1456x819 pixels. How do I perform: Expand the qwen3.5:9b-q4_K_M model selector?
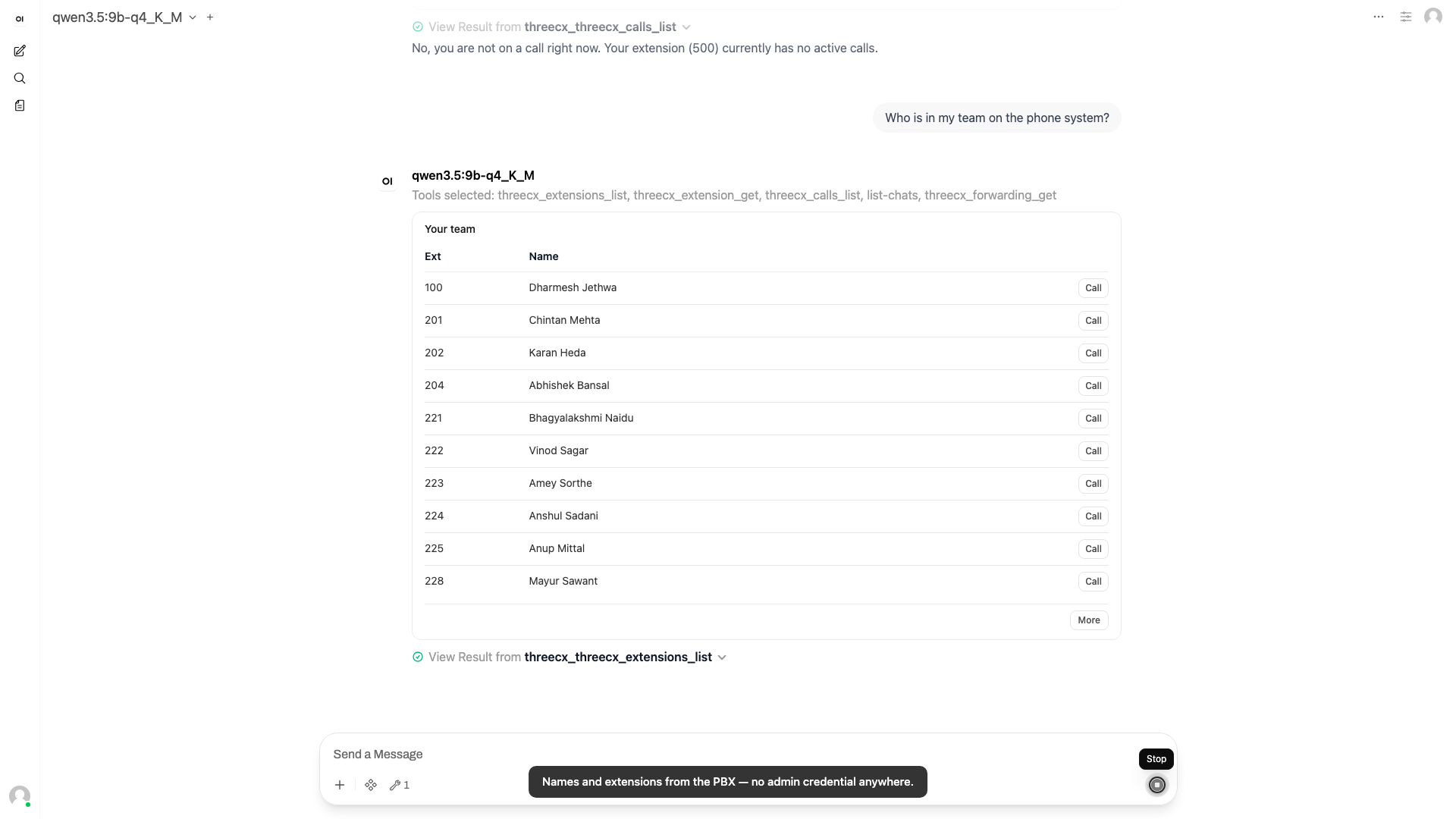point(124,17)
